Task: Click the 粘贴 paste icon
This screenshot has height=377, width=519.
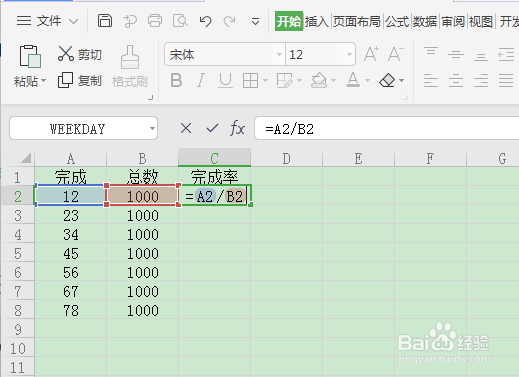Action: 30,56
